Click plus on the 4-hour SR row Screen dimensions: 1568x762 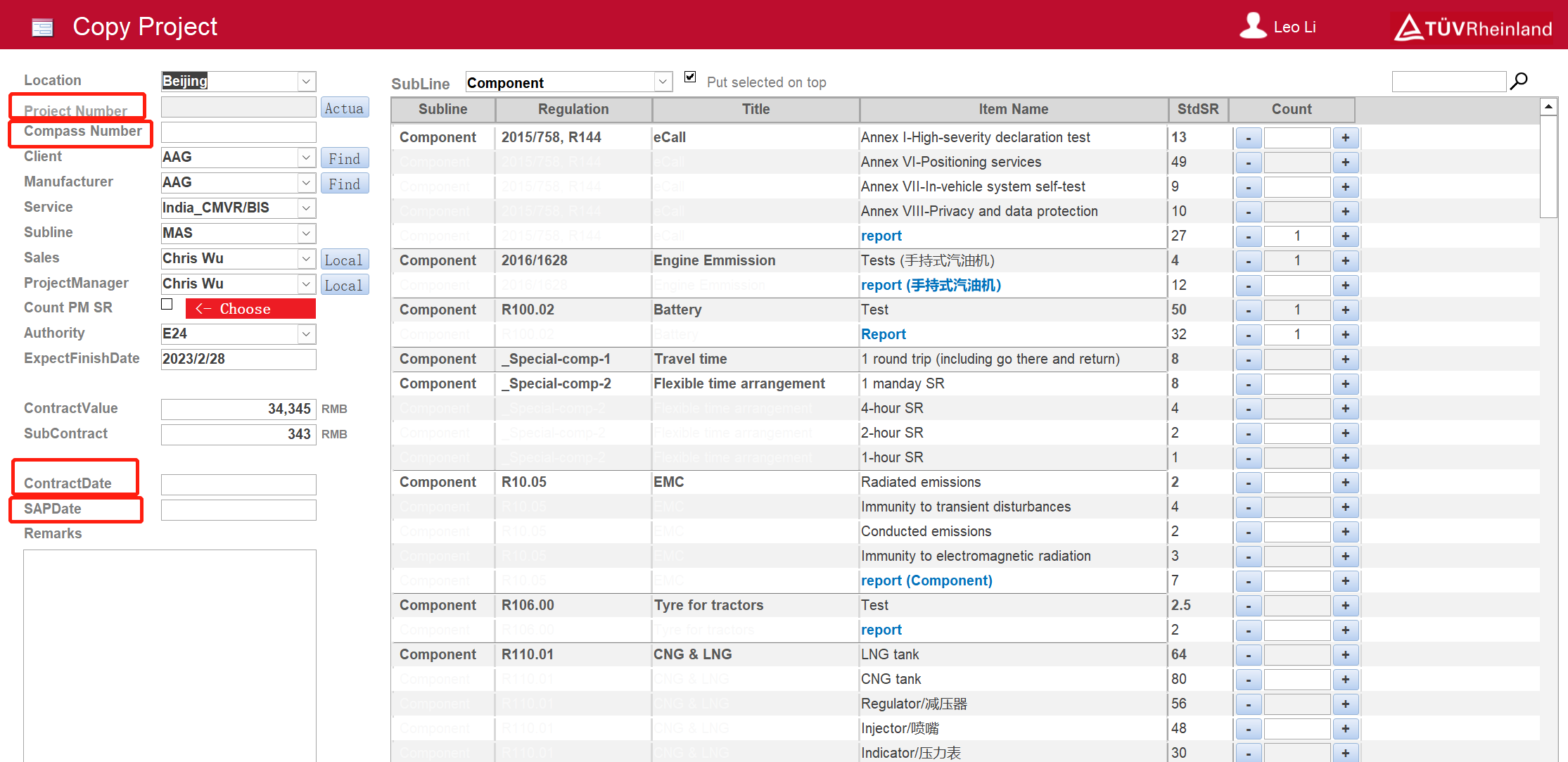pos(1345,409)
